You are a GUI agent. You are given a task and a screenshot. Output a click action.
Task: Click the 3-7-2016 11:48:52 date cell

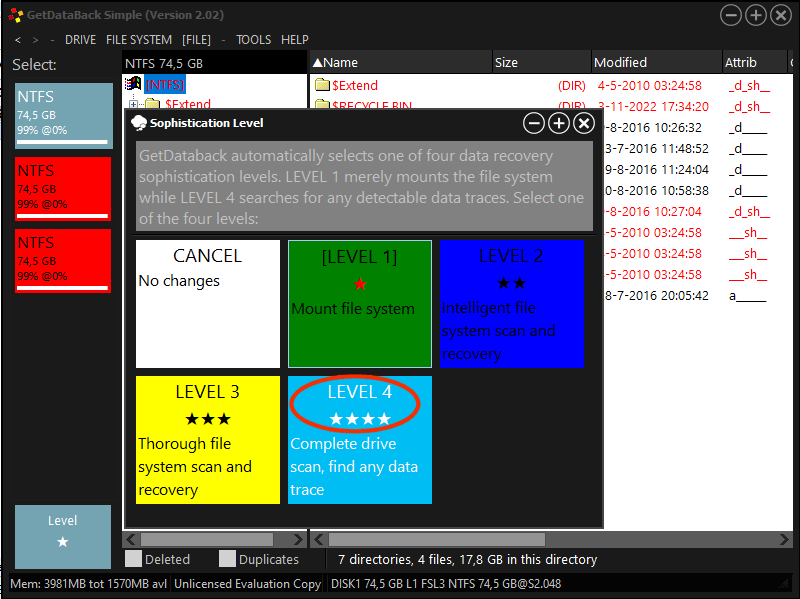657,149
